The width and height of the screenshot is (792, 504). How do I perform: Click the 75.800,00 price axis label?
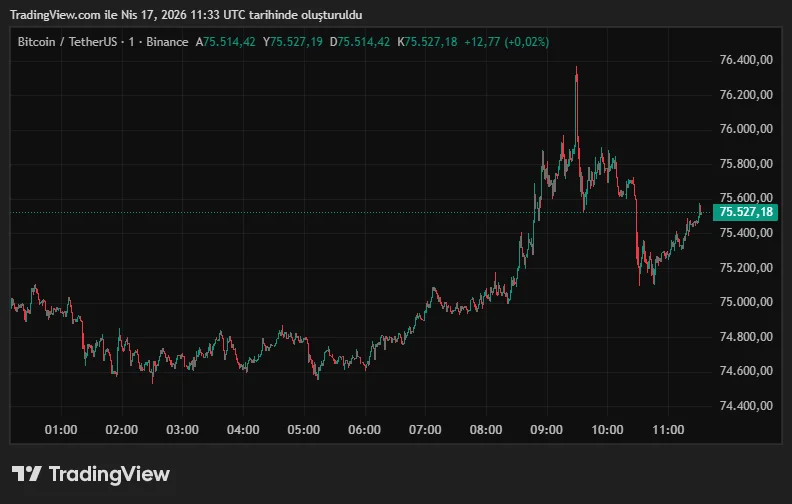coord(746,164)
